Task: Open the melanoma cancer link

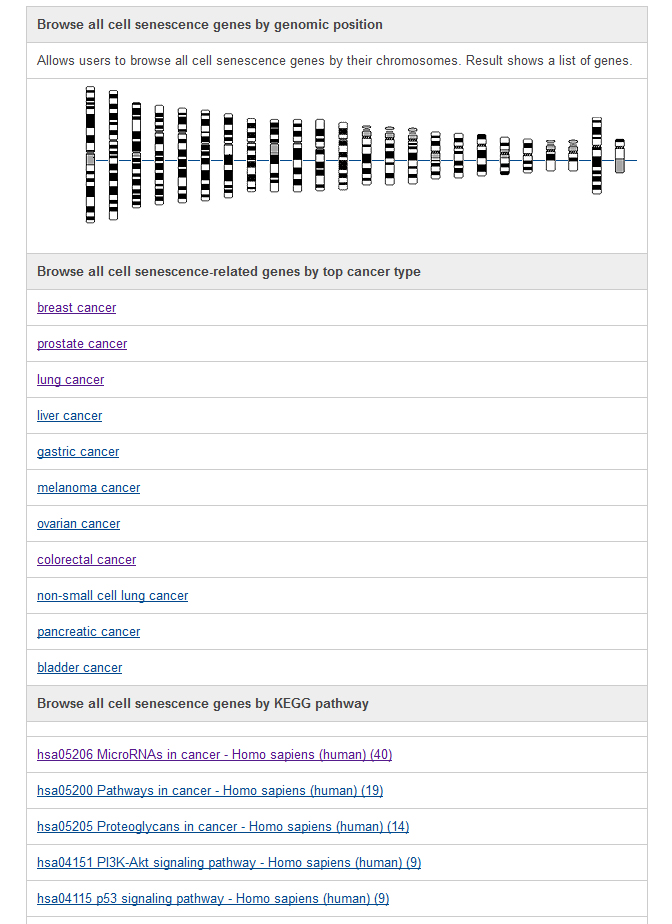Action: (x=88, y=487)
